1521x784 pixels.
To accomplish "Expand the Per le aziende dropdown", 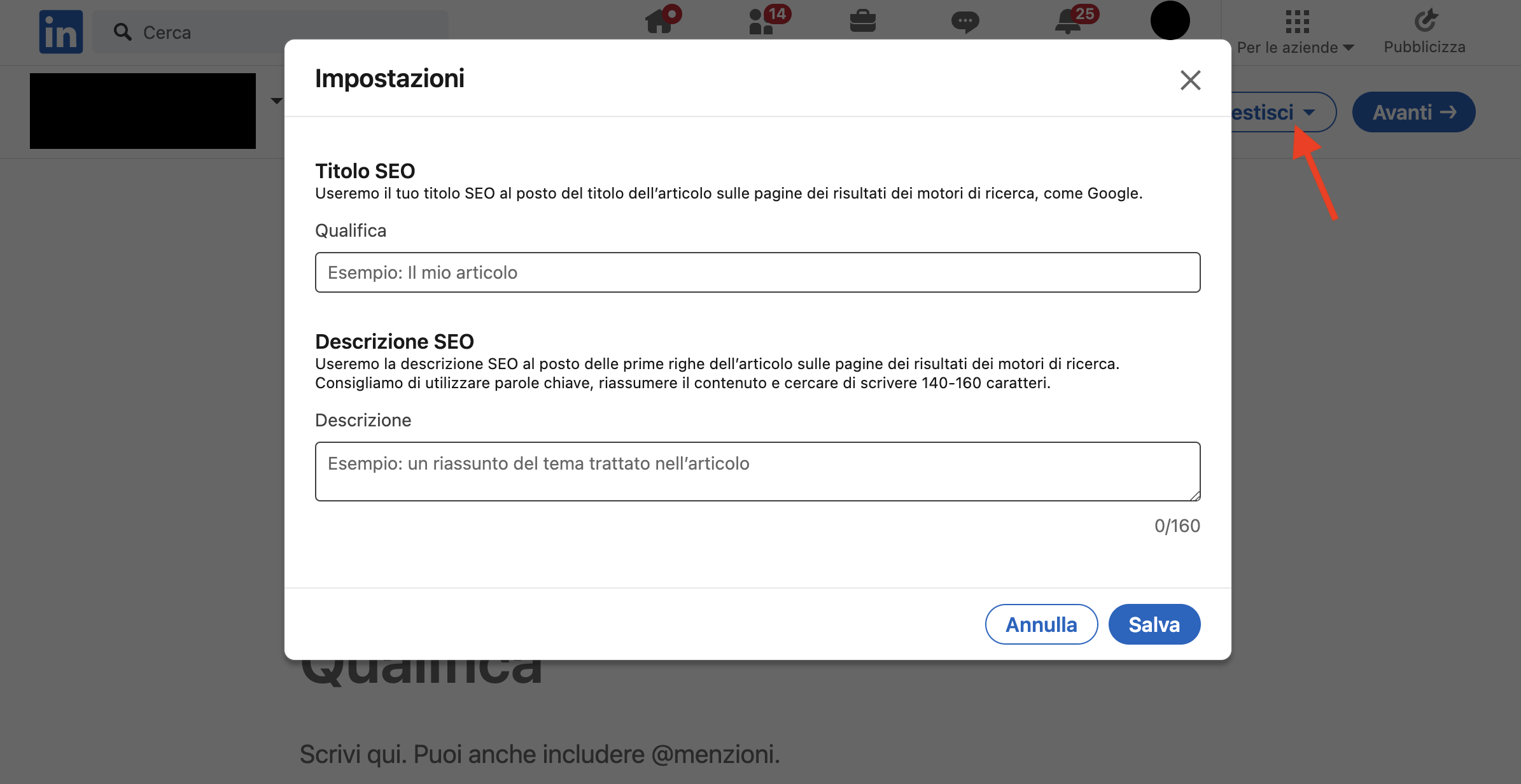I will click(x=1296, y=48).
